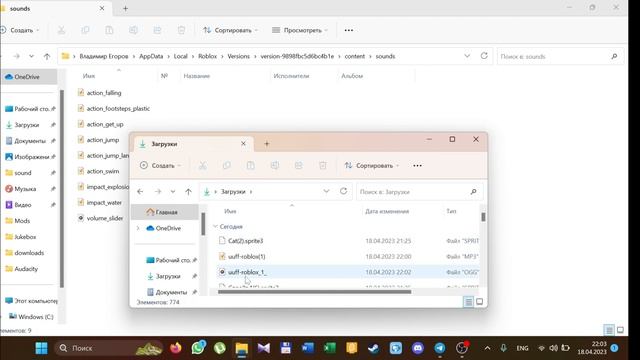Switch Загрузки window to details view icon
This screenshot has height=360, width=640.
click(x=469, y=302)
